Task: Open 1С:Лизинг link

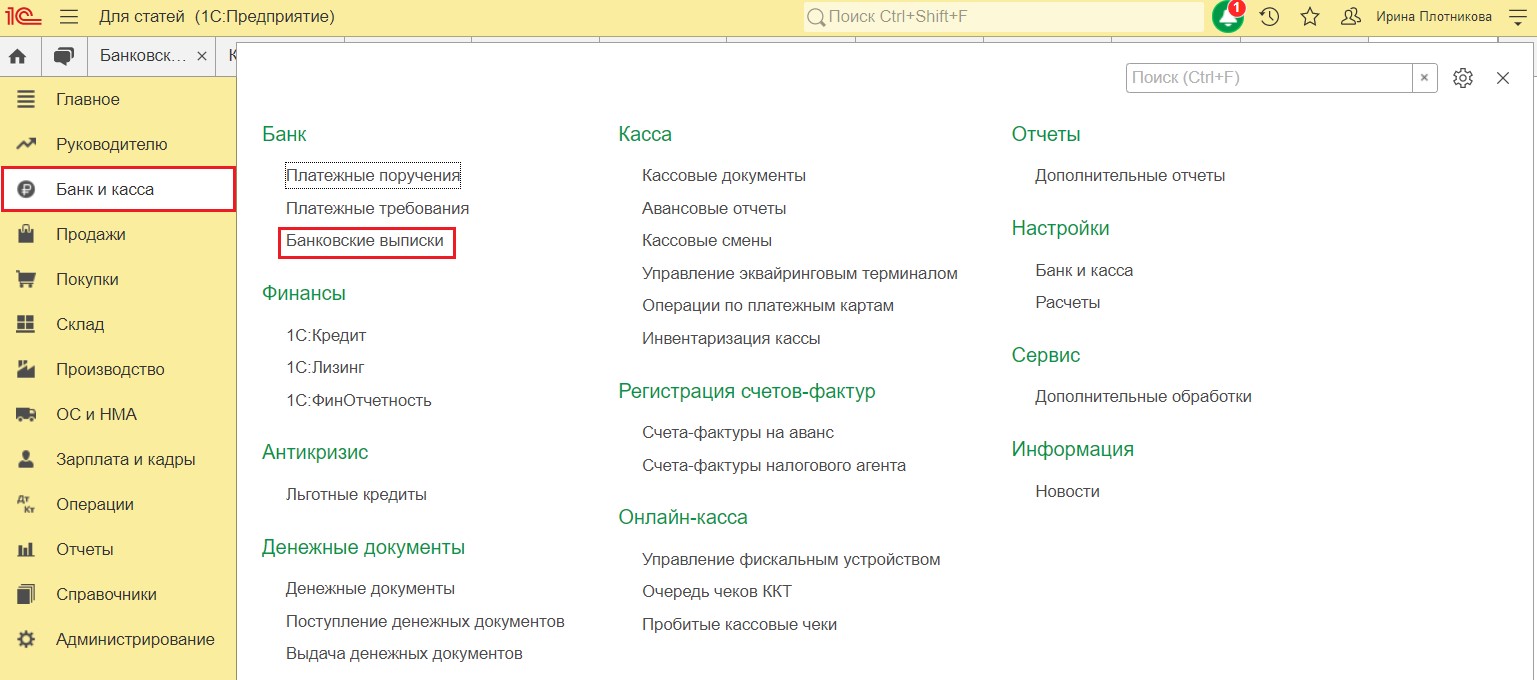Action: (325, 367)
